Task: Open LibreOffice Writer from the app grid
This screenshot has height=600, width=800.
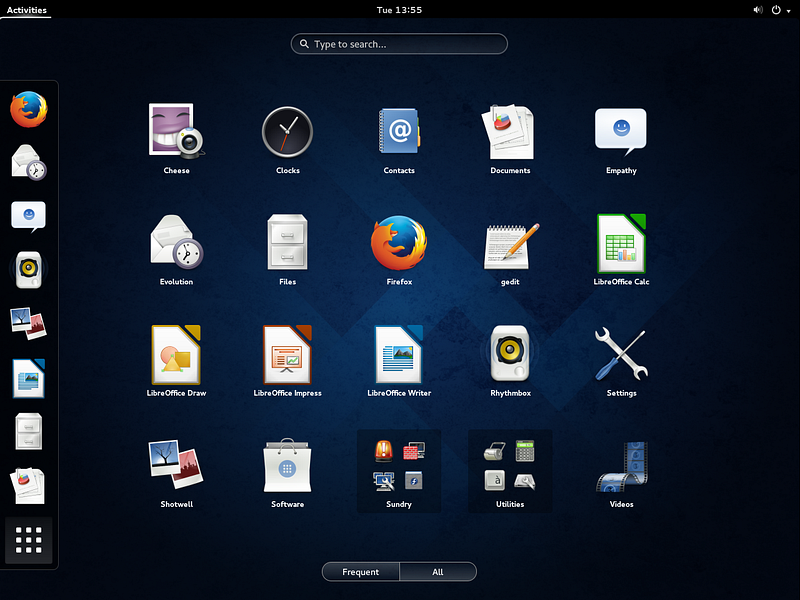Action: point(399,361)
